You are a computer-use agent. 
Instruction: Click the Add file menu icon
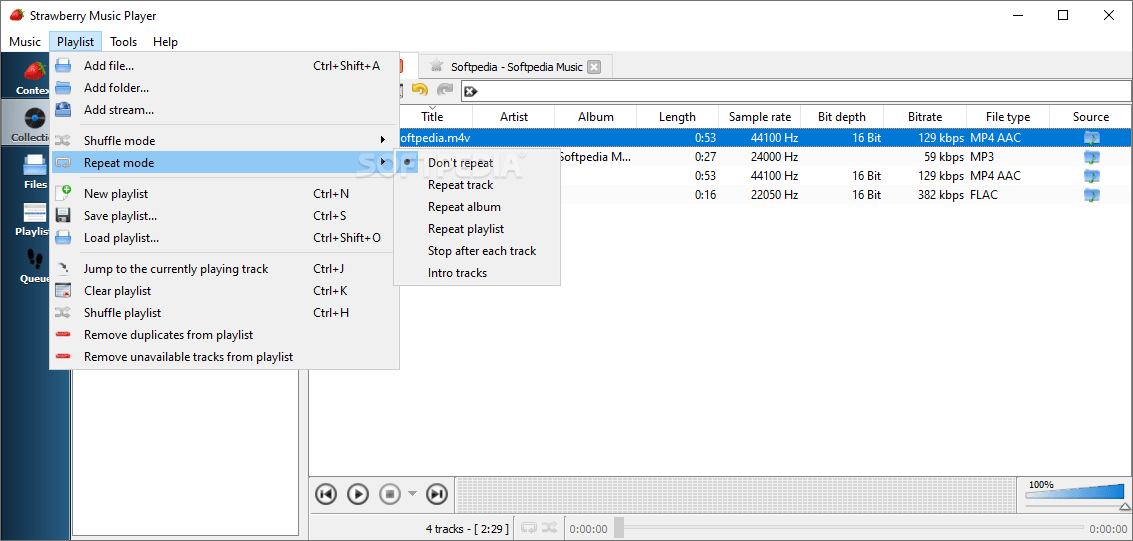click(x=64, y=66)
